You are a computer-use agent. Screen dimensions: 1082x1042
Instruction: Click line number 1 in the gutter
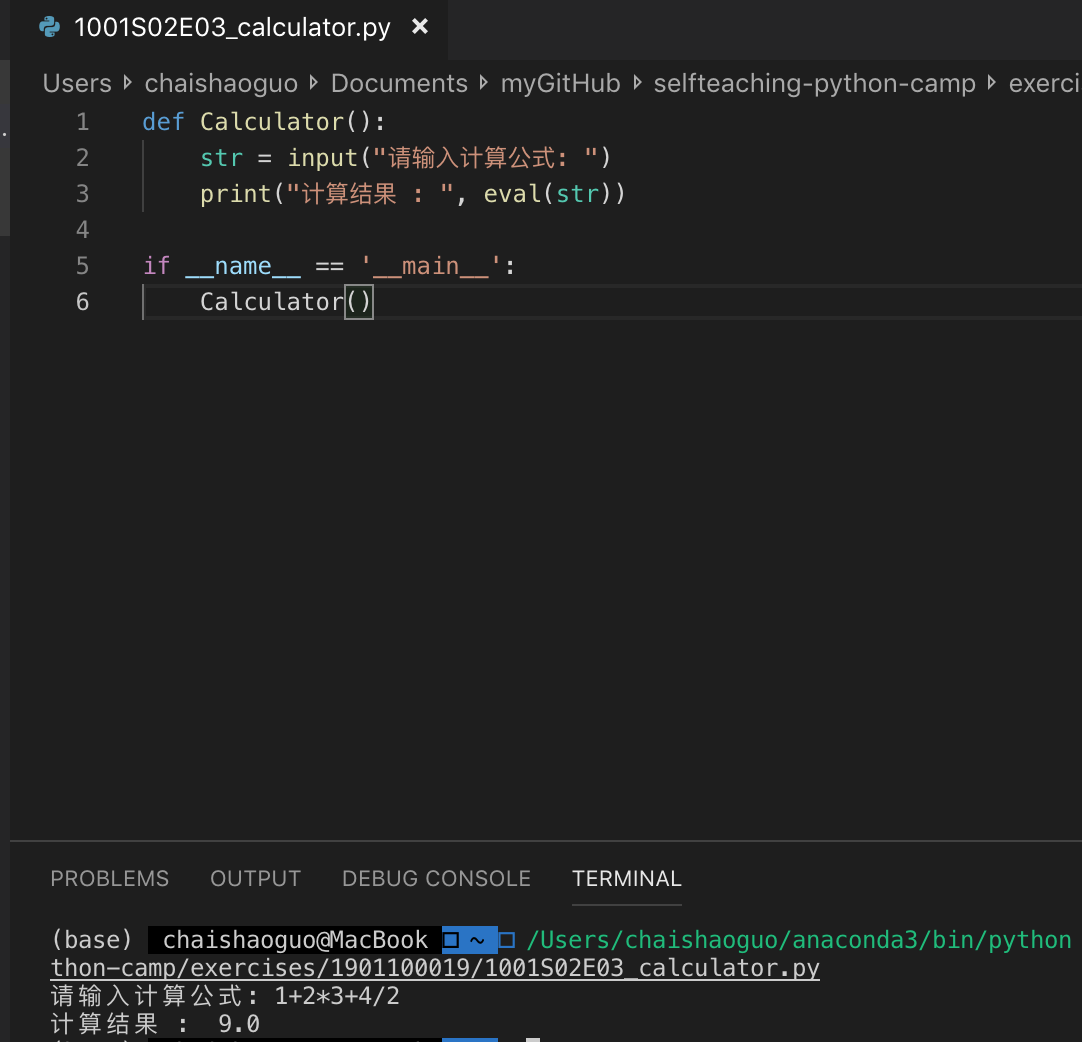point(83,121)
